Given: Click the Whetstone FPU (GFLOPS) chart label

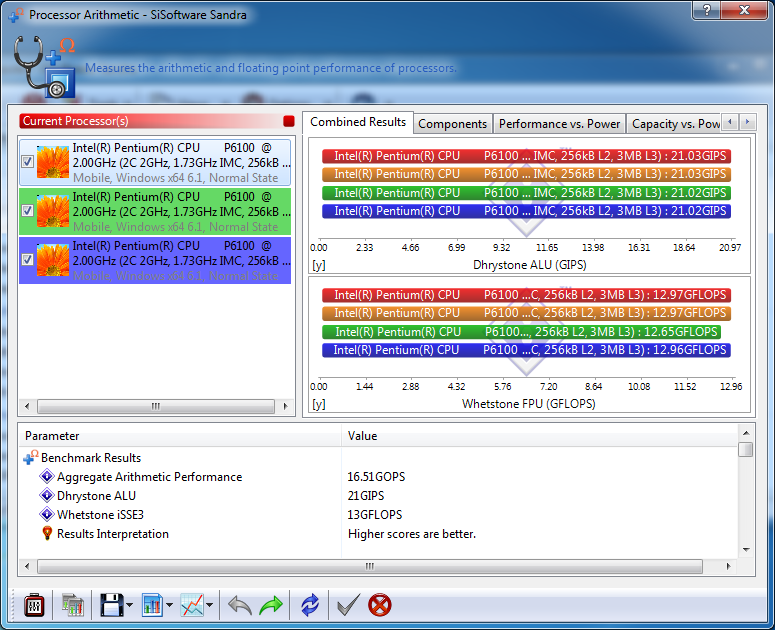Looking at the screenshot, I should coord(528,404).
